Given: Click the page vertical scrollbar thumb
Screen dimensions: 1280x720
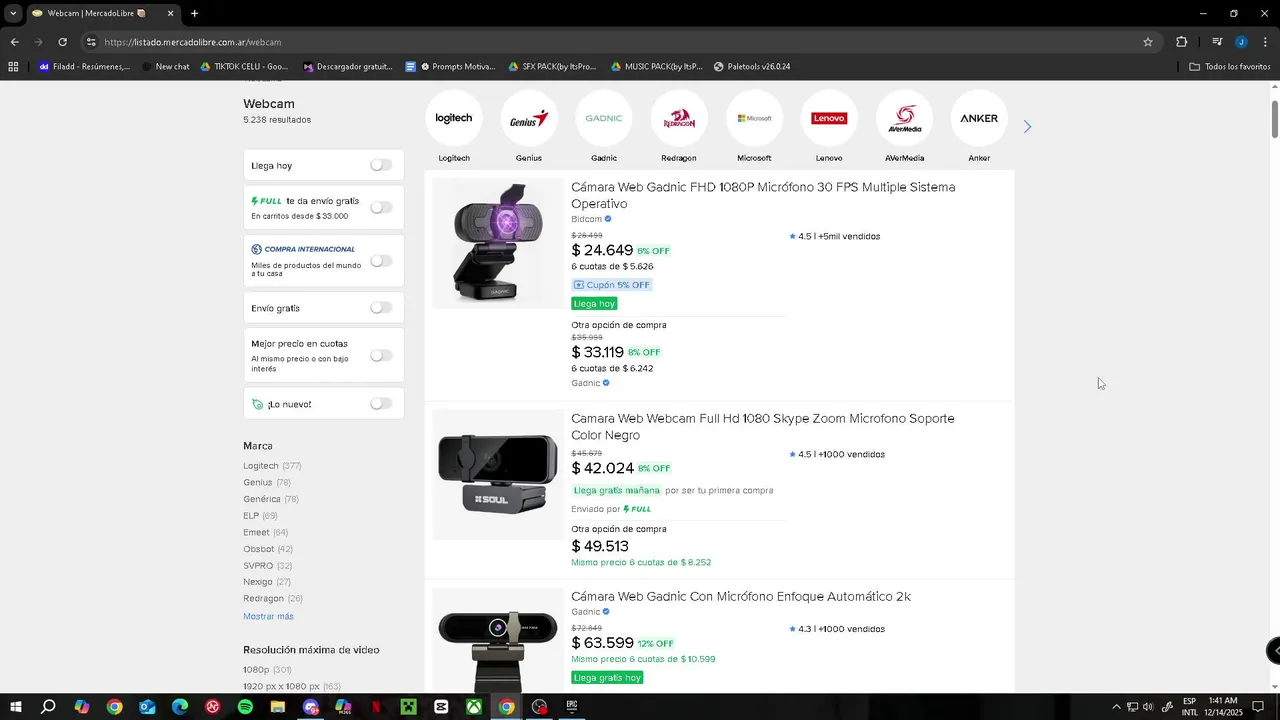Looking at the screenshot, I should [1274, 120].
